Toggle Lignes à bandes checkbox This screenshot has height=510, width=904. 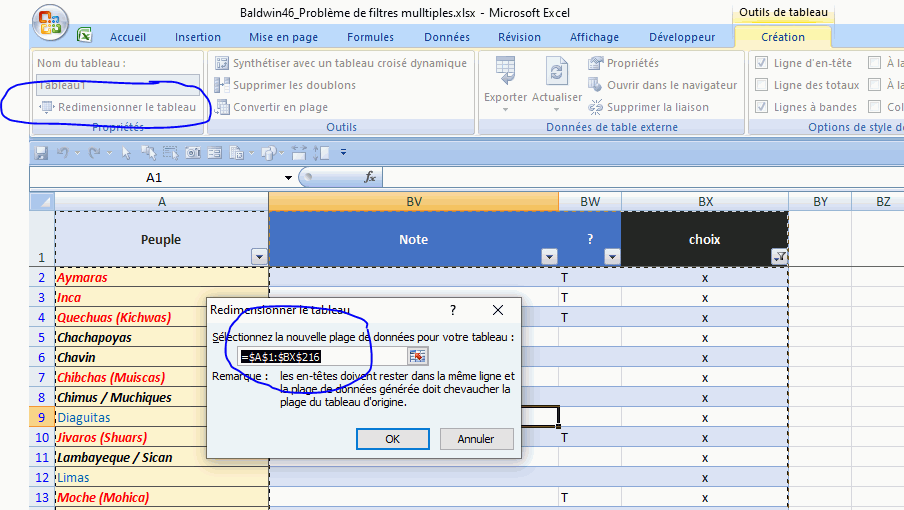tap(761, 107)
